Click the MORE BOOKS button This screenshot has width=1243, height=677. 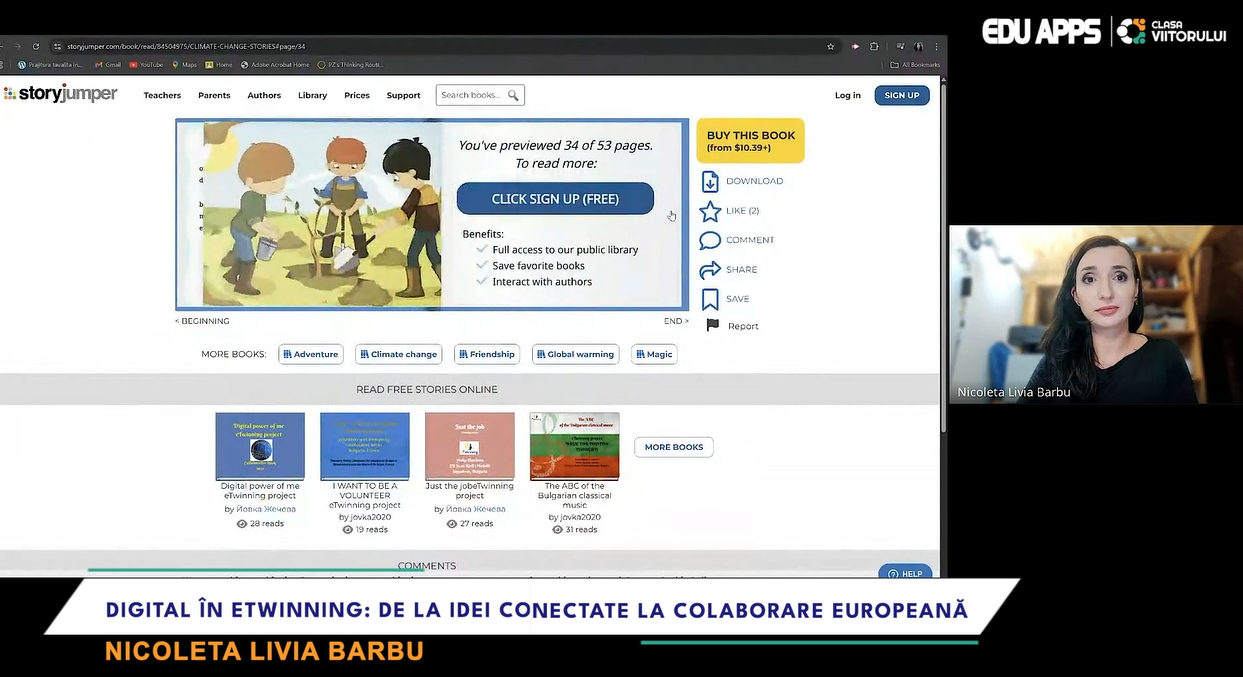pyautogui.click(x=674, y=447)
